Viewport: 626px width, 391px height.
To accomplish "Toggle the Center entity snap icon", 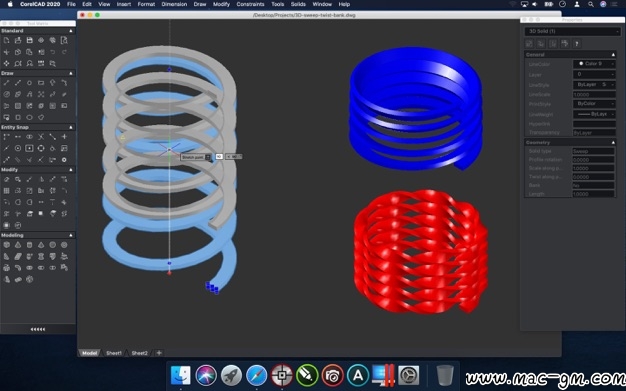I will 18,148.
